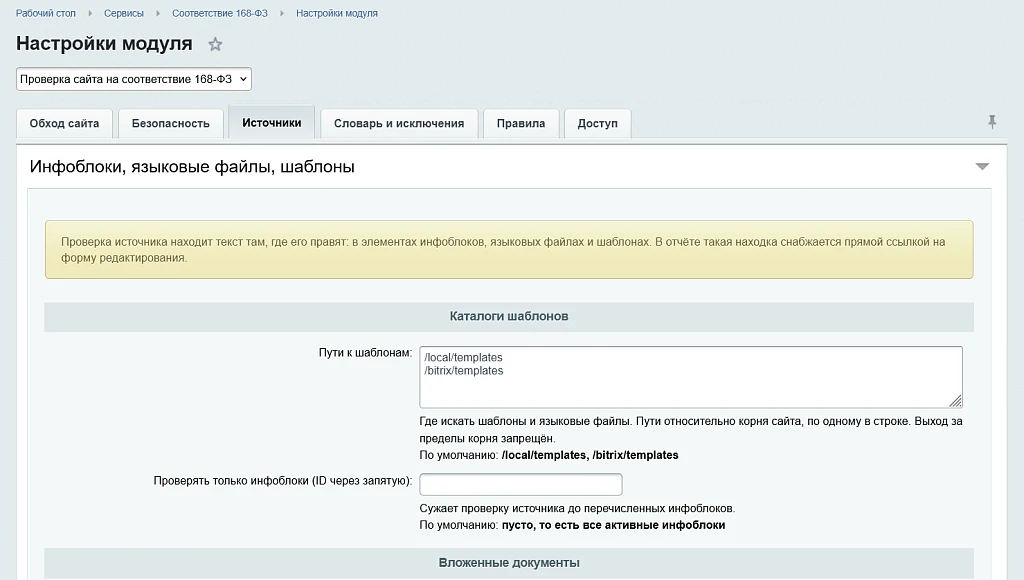
Task: Go to the Словарь и исключения tab
Action: (399, 123)
